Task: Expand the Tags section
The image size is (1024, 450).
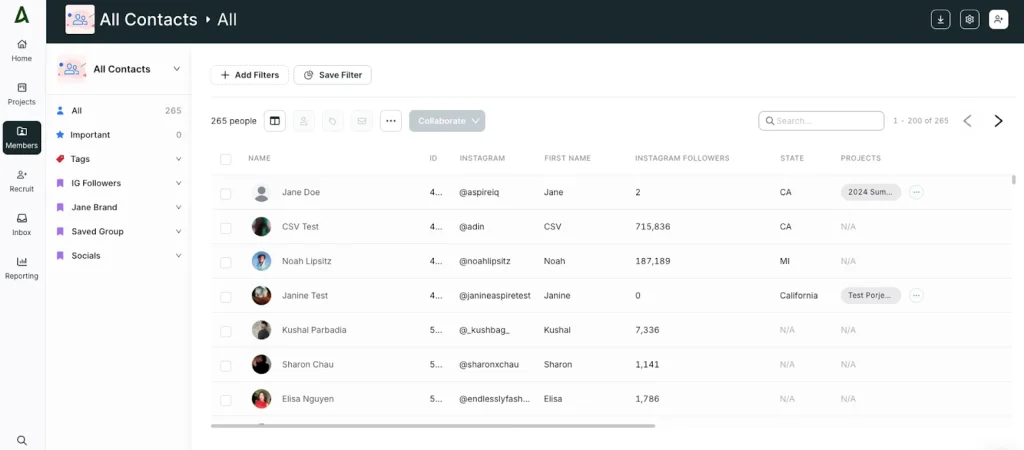Action: (x=178, y=159)
